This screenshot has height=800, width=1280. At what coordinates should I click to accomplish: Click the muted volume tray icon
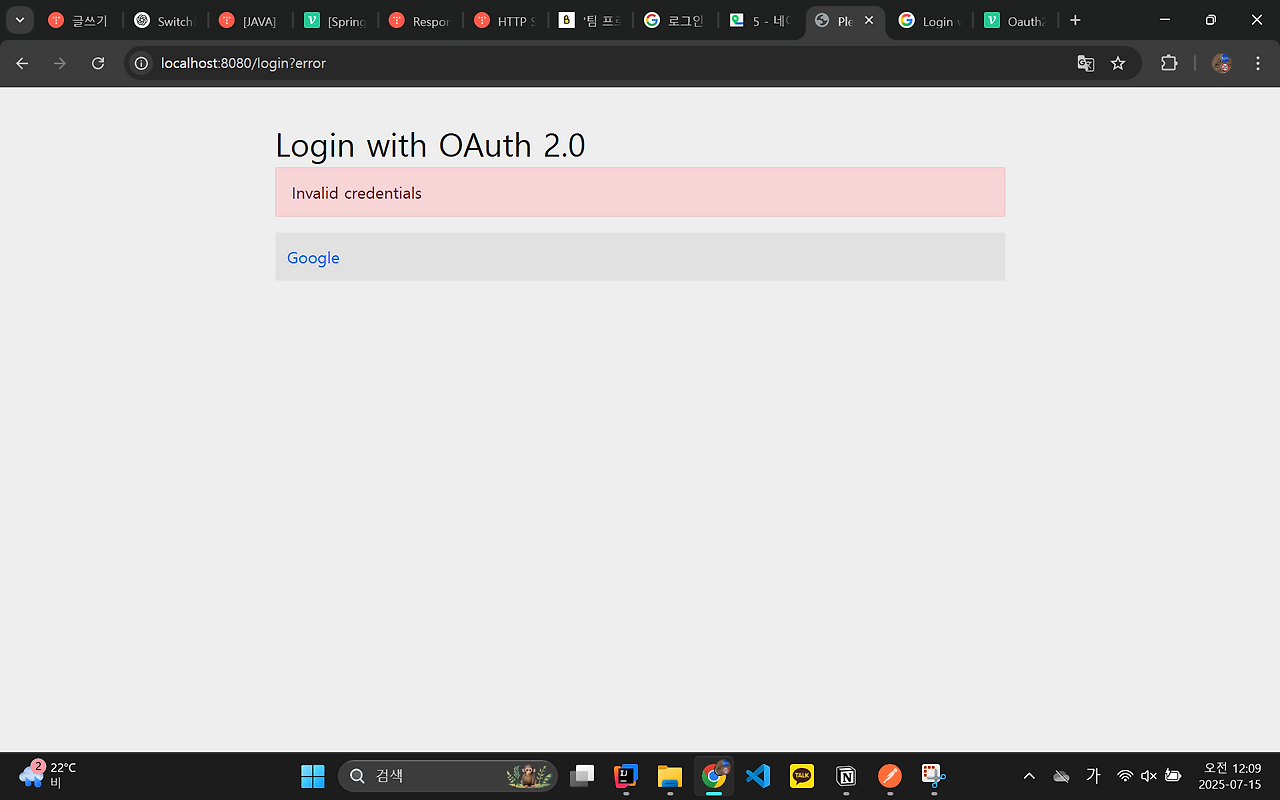tap(1149, 776)
